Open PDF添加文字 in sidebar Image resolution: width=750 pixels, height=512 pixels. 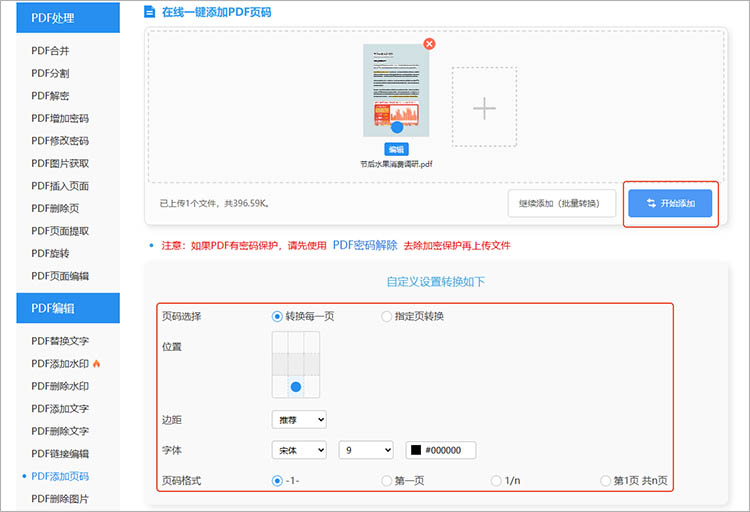click(x=60, y=409)
